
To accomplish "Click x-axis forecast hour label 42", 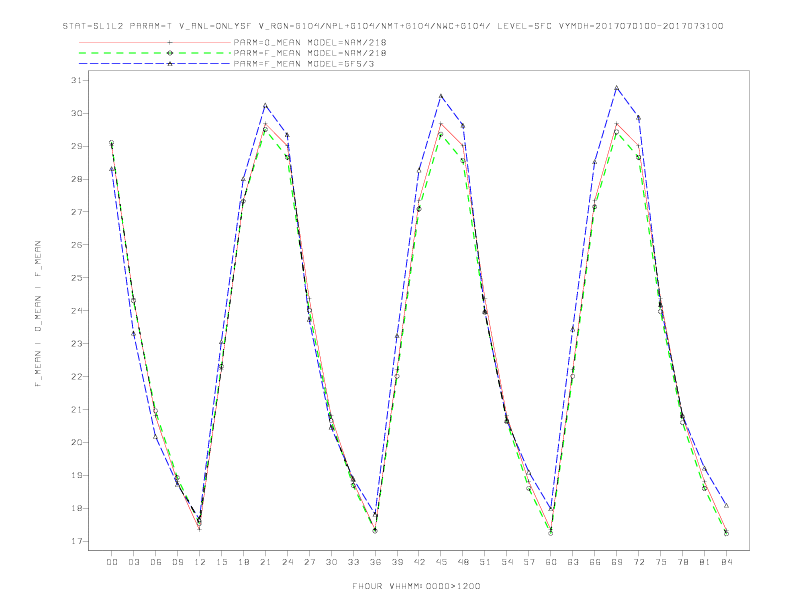I will click(x=419, y=562).
